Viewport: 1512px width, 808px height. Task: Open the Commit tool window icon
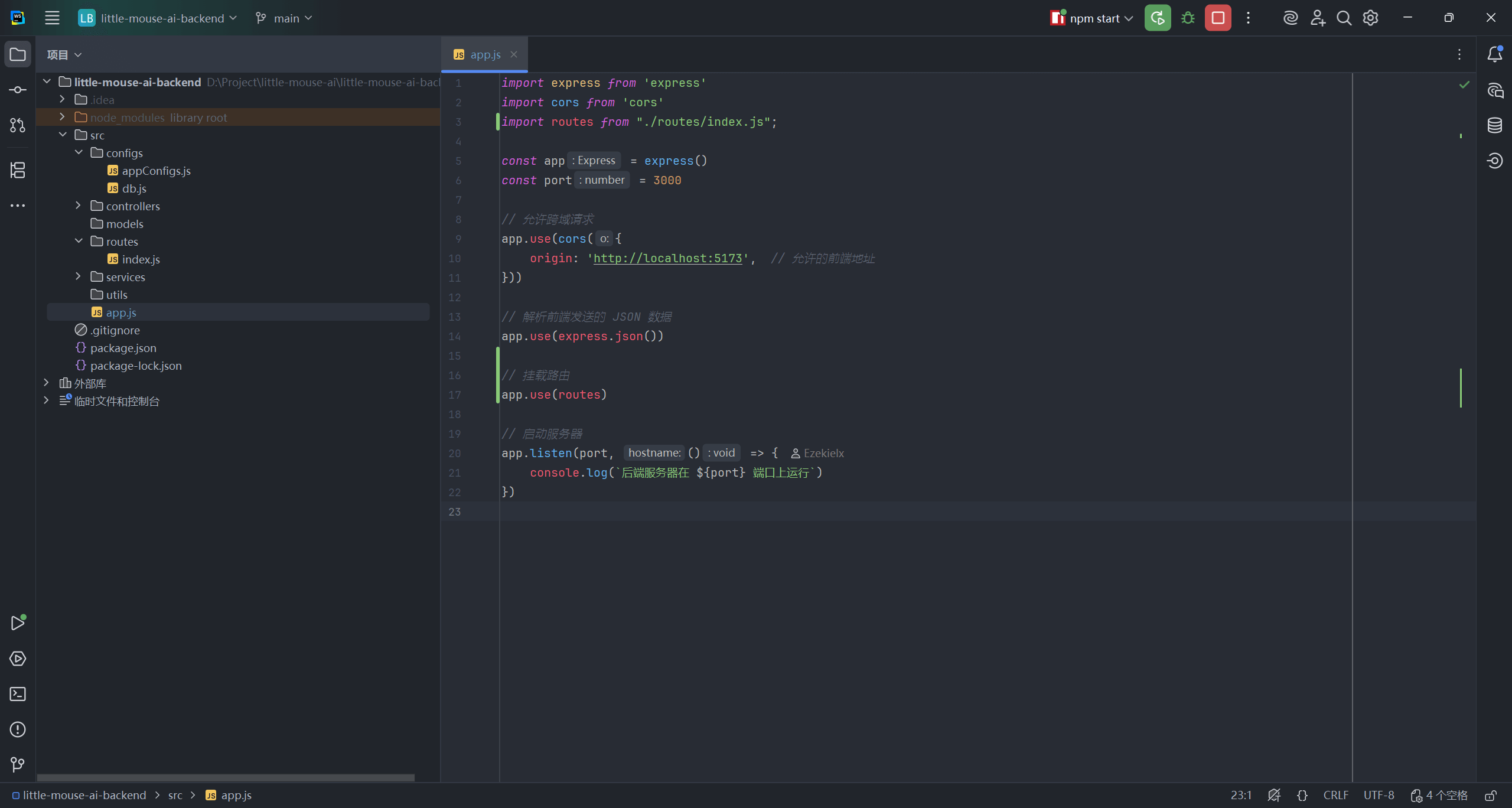(x=18, y=90)
